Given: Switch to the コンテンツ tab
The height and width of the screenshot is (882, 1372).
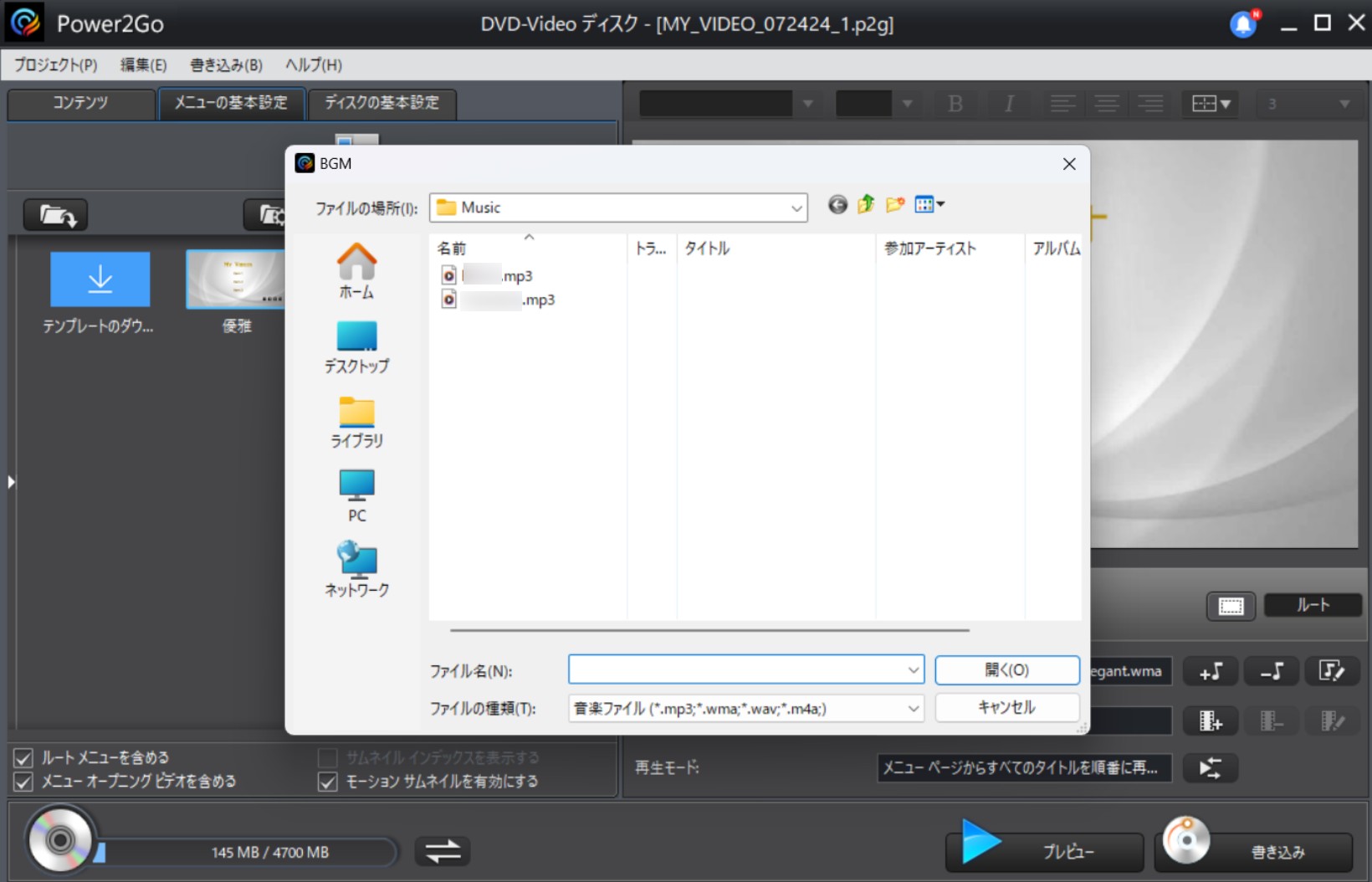Looking at the screenshot, I should click(81, 103).
